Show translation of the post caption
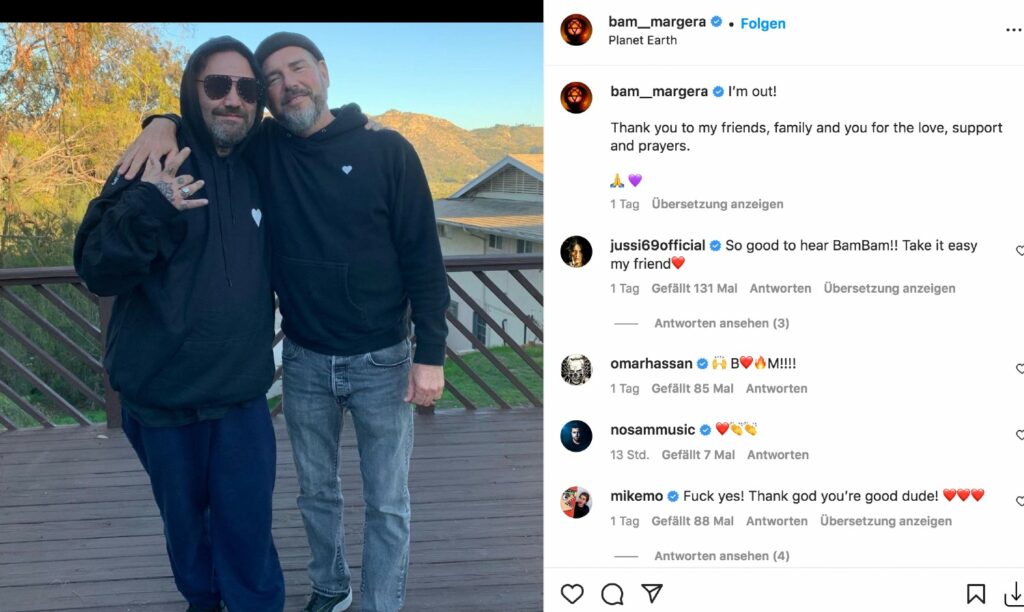This screenshot has height=612, width=1024. coord(717,204)
